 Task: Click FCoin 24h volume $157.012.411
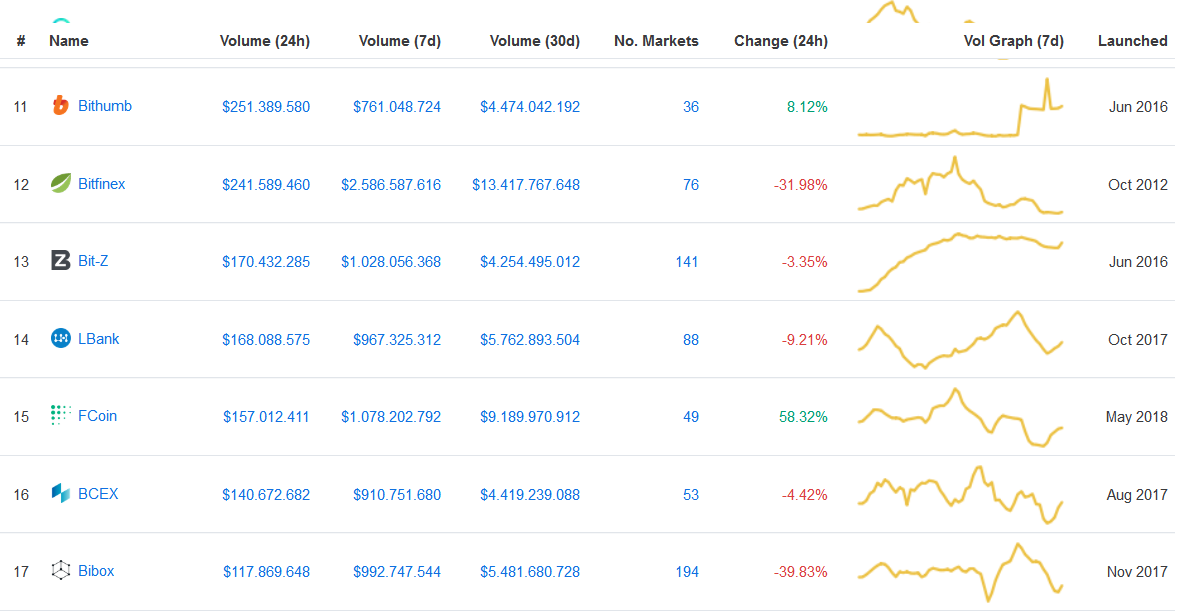266,417
